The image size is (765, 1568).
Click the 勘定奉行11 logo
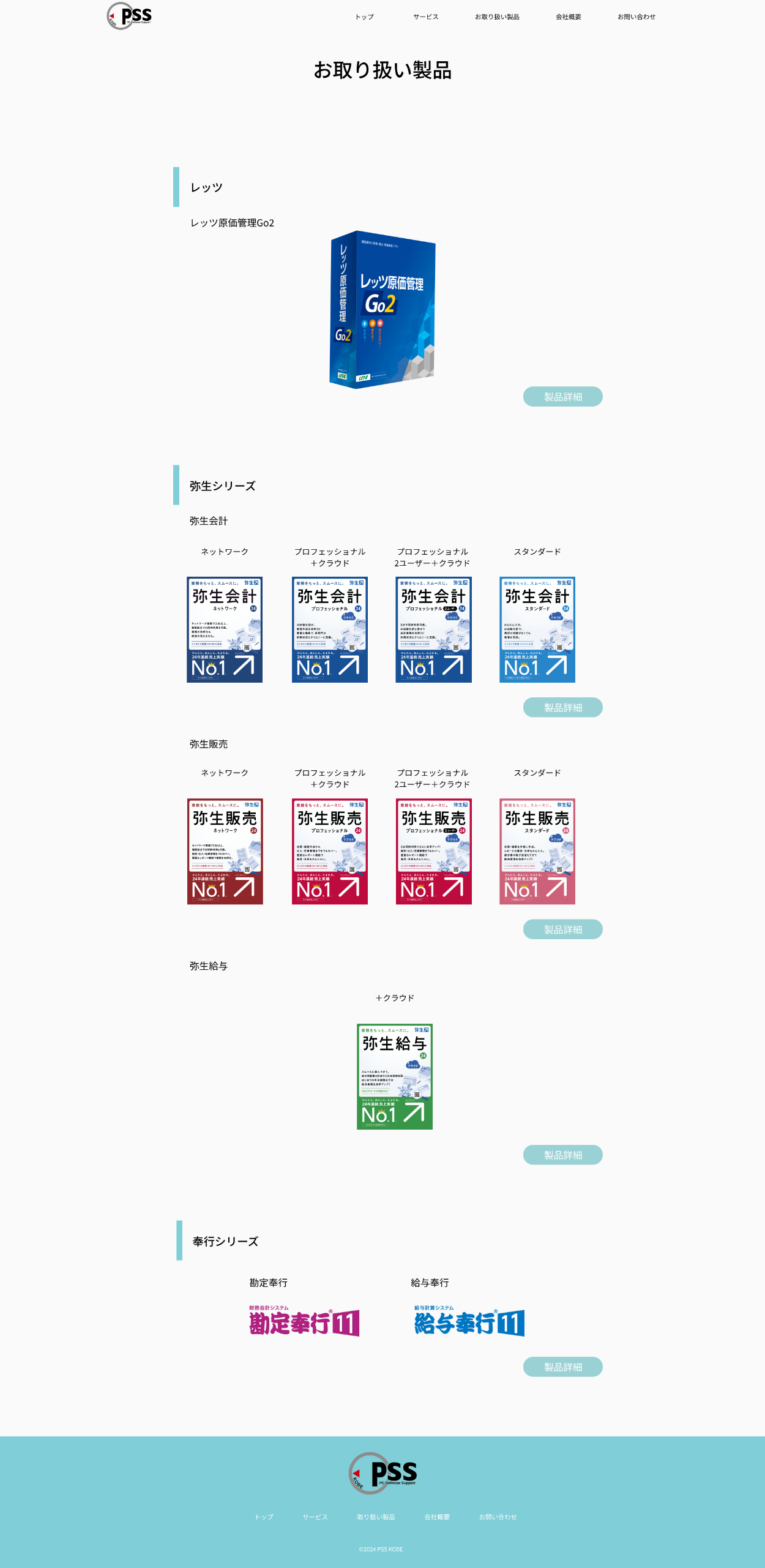coord(304,1321)
